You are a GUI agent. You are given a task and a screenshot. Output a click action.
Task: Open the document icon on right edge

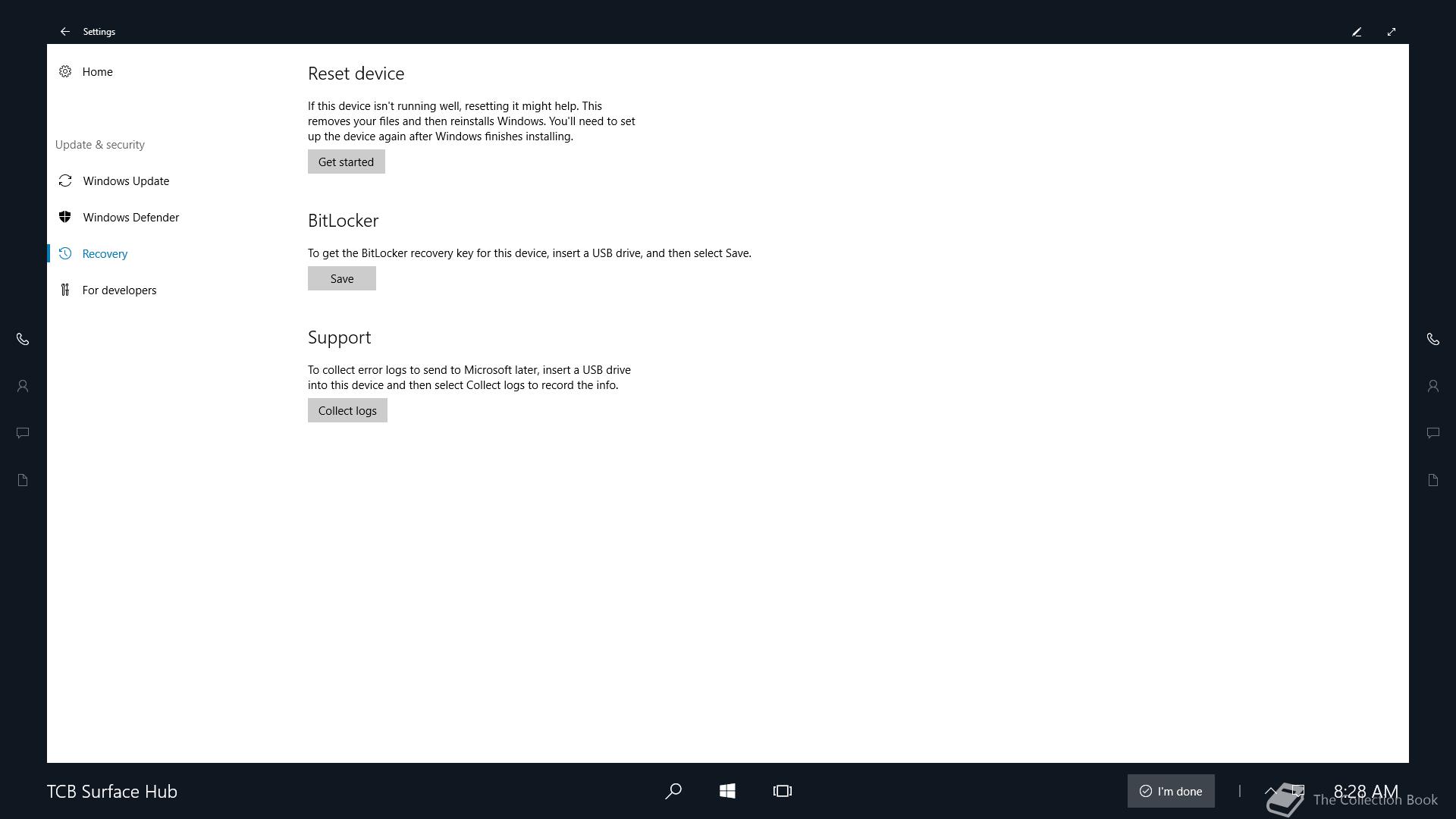(1432, 480)
